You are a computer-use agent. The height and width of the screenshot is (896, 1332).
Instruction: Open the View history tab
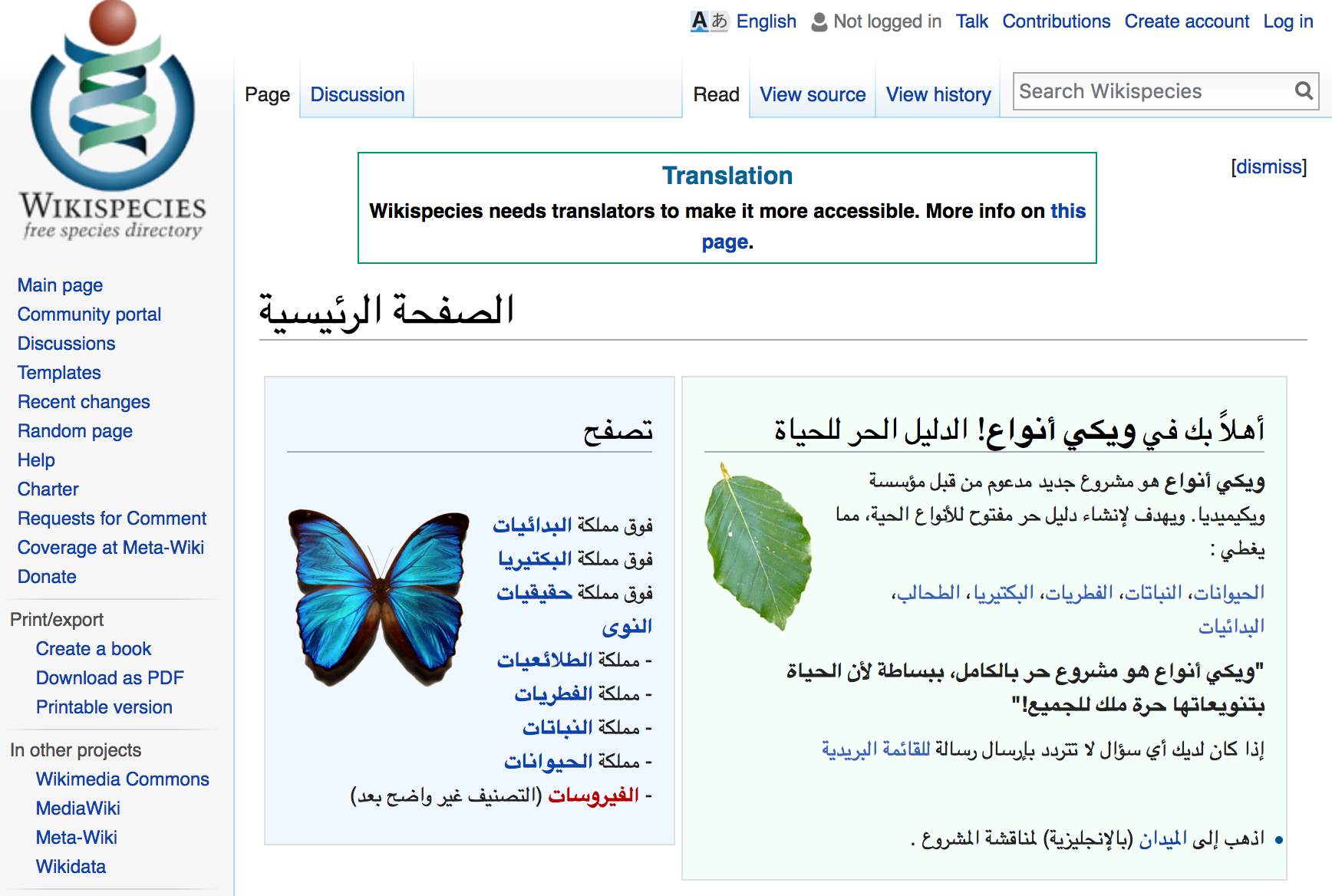pos(938,94)
